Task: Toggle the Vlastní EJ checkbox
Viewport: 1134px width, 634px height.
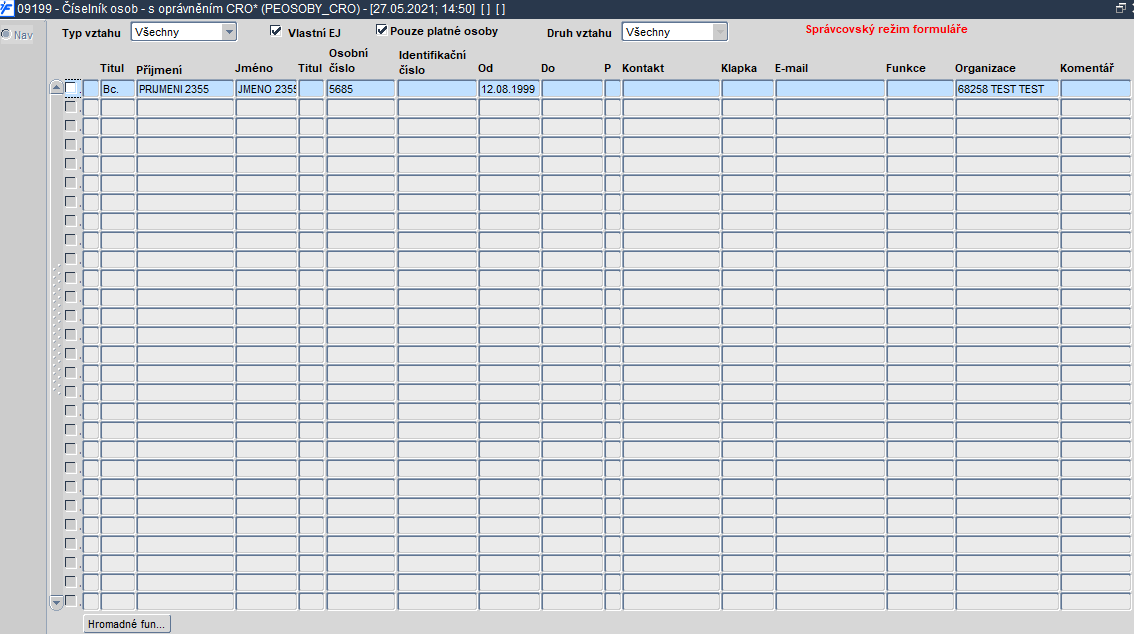Action: point(276,31)
